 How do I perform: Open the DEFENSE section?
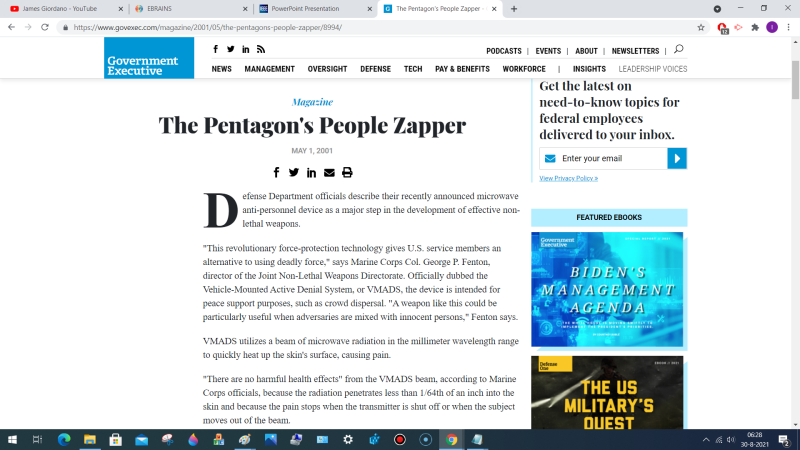376,69
